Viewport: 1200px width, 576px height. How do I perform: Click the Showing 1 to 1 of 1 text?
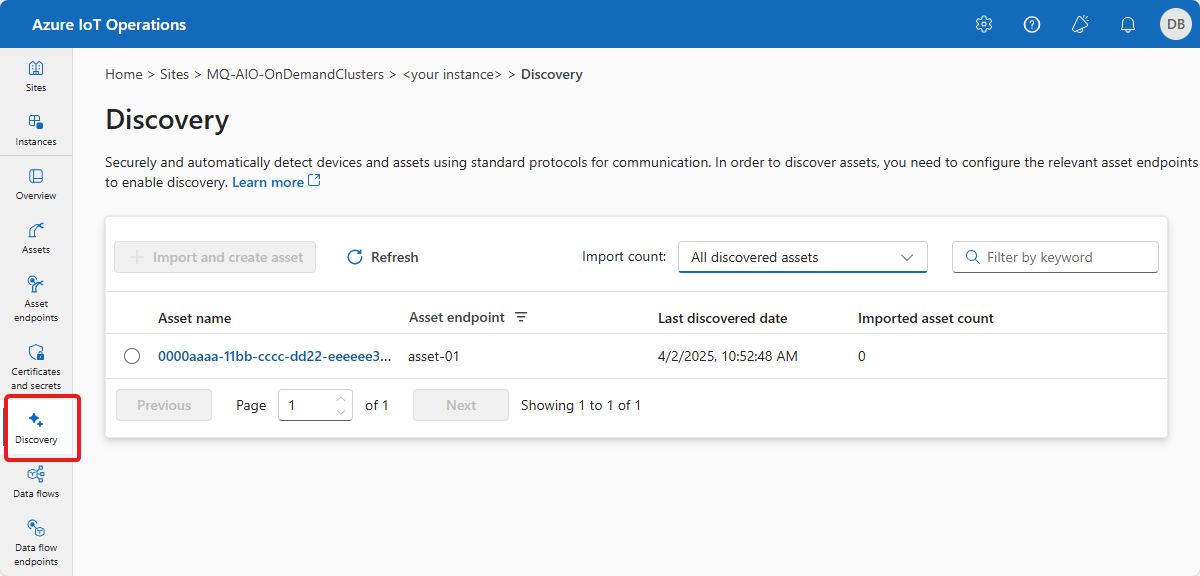[x=581, y=405]
